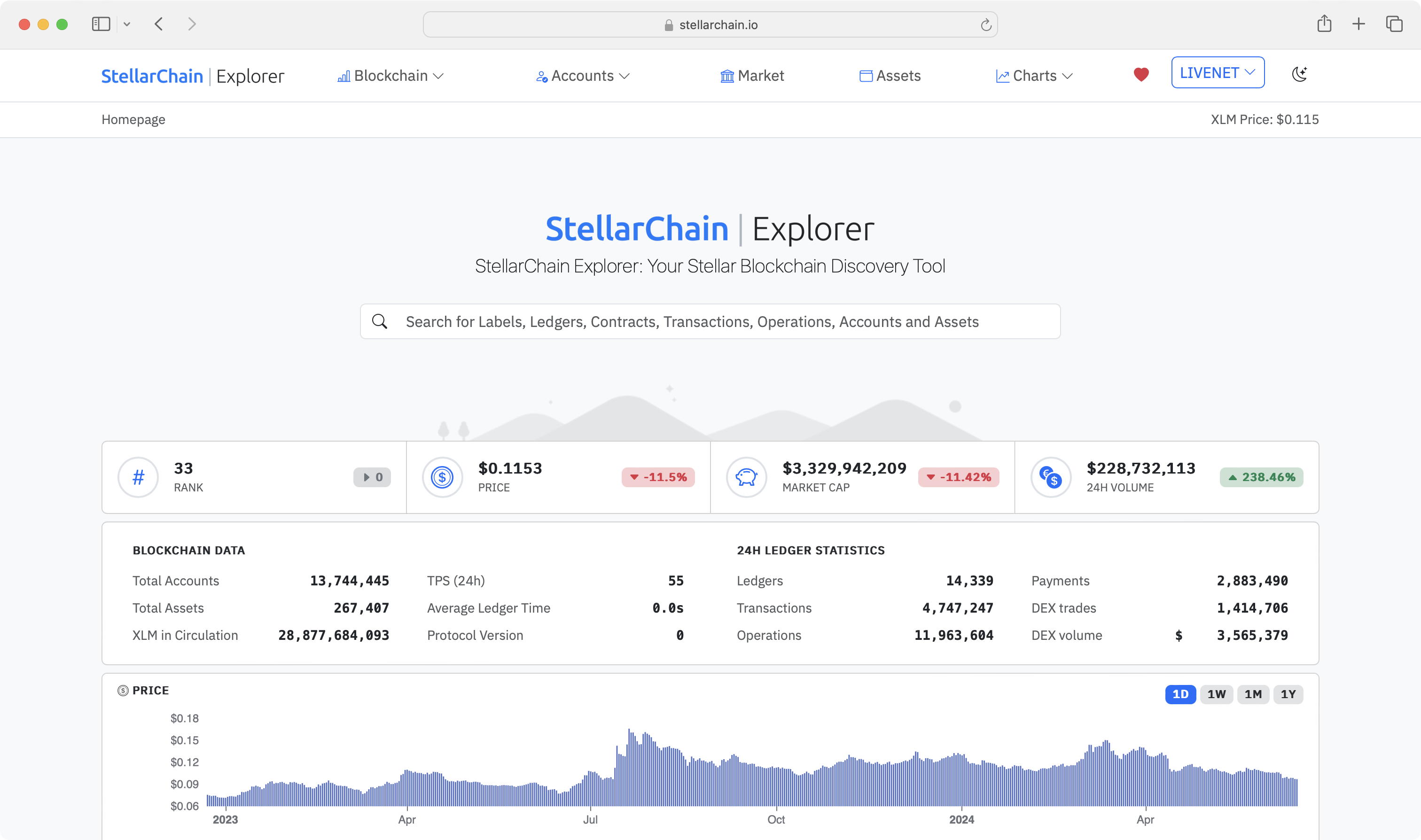The height and width of the screenshot is (840, 1421).
Task: Click the red heart donate icon
Action: tap(1141, 75)
